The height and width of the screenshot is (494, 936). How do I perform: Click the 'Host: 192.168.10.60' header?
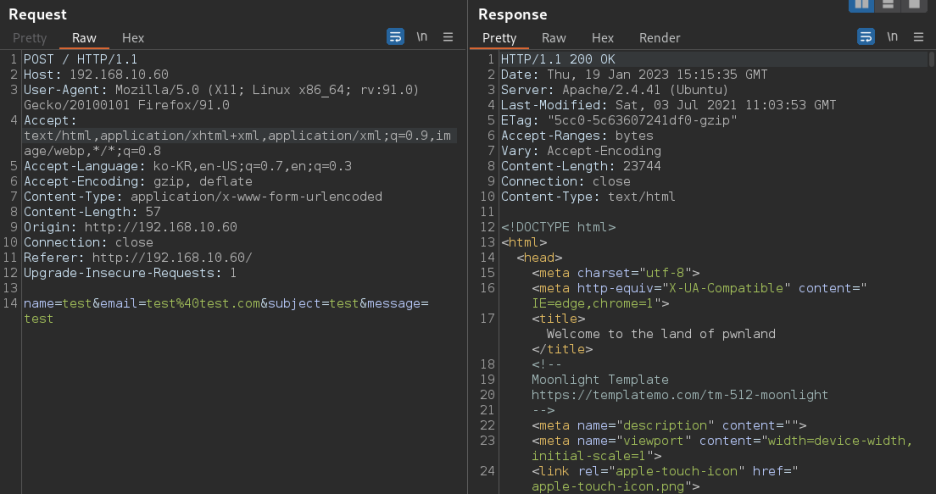[x=96, y=75]
